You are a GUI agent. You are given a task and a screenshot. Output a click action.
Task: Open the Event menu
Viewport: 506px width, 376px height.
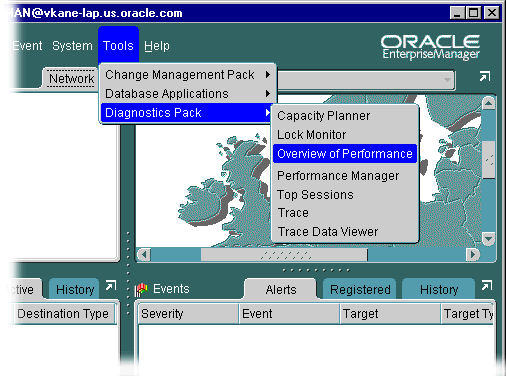(27, 46)
